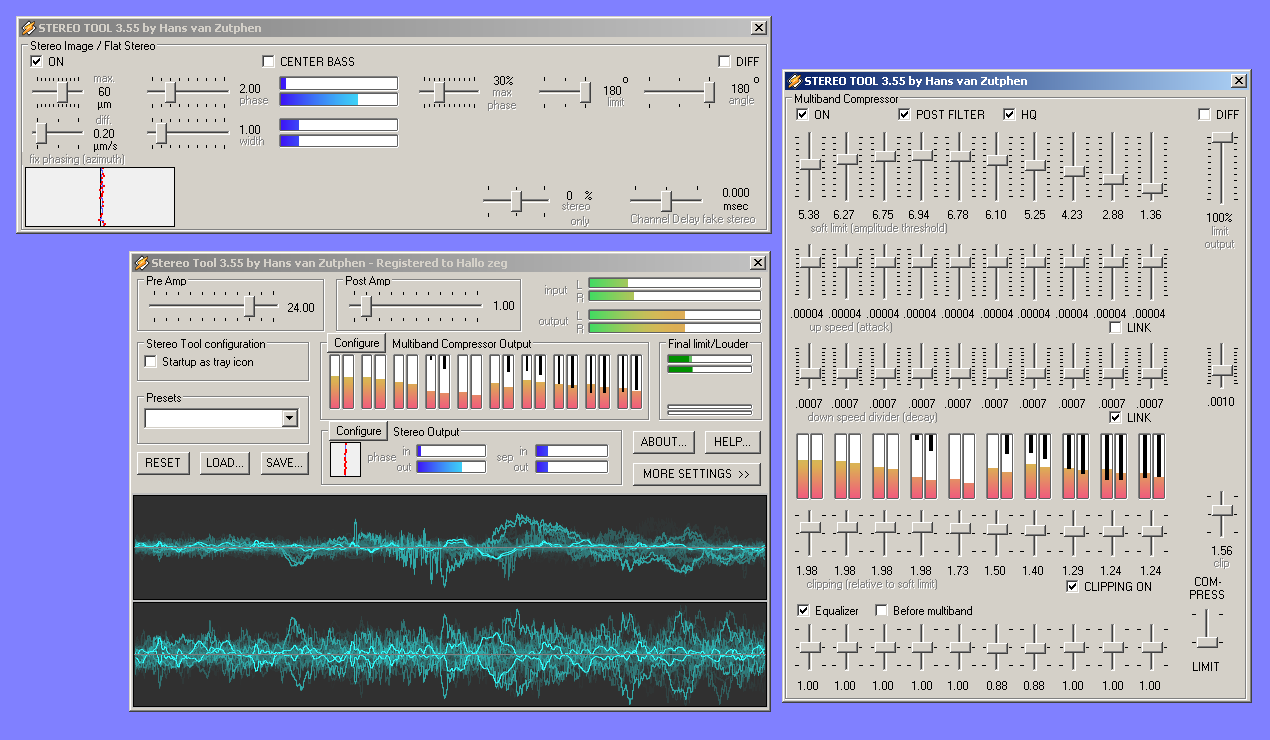Check DIFF in the Multiband Compressor window
The image size is (1270, 740).
(x=1205, y=115)
